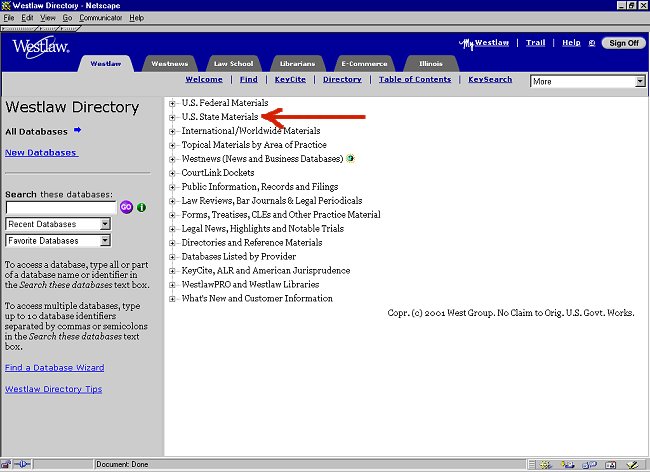Expand Forms, Treatises, CLEs practice material
The image size is (650, 472).
172,215
